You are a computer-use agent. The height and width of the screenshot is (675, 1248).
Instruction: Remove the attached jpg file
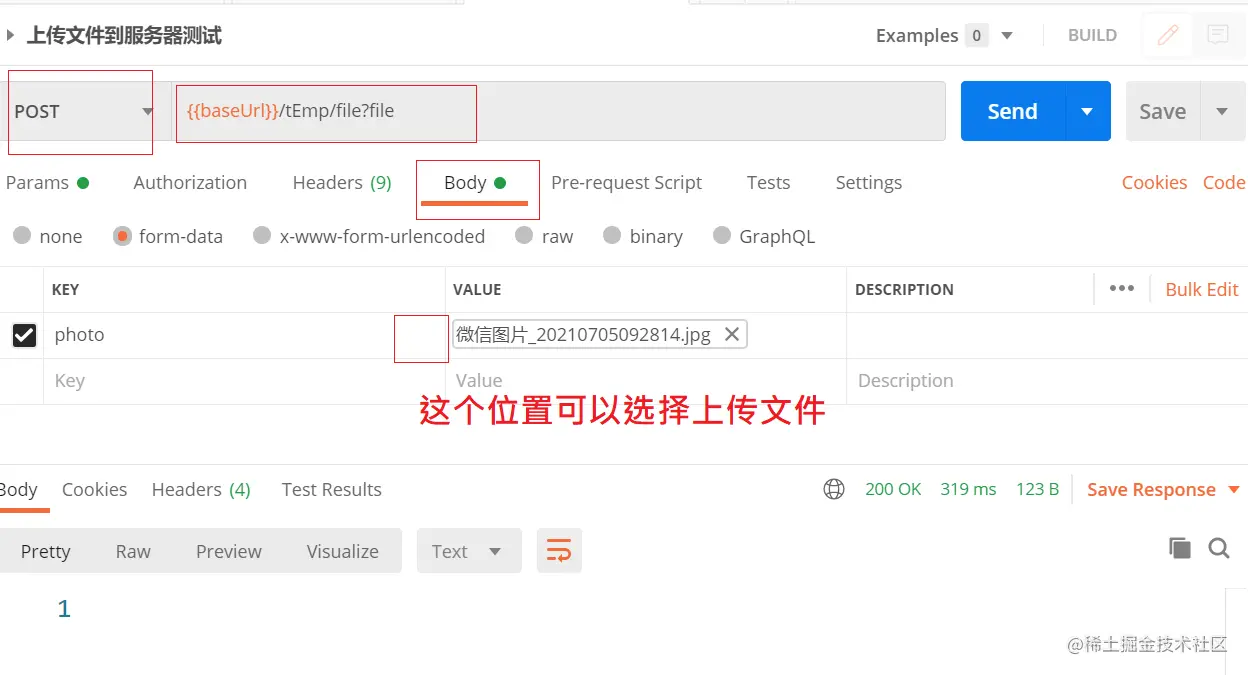(732, 334)
